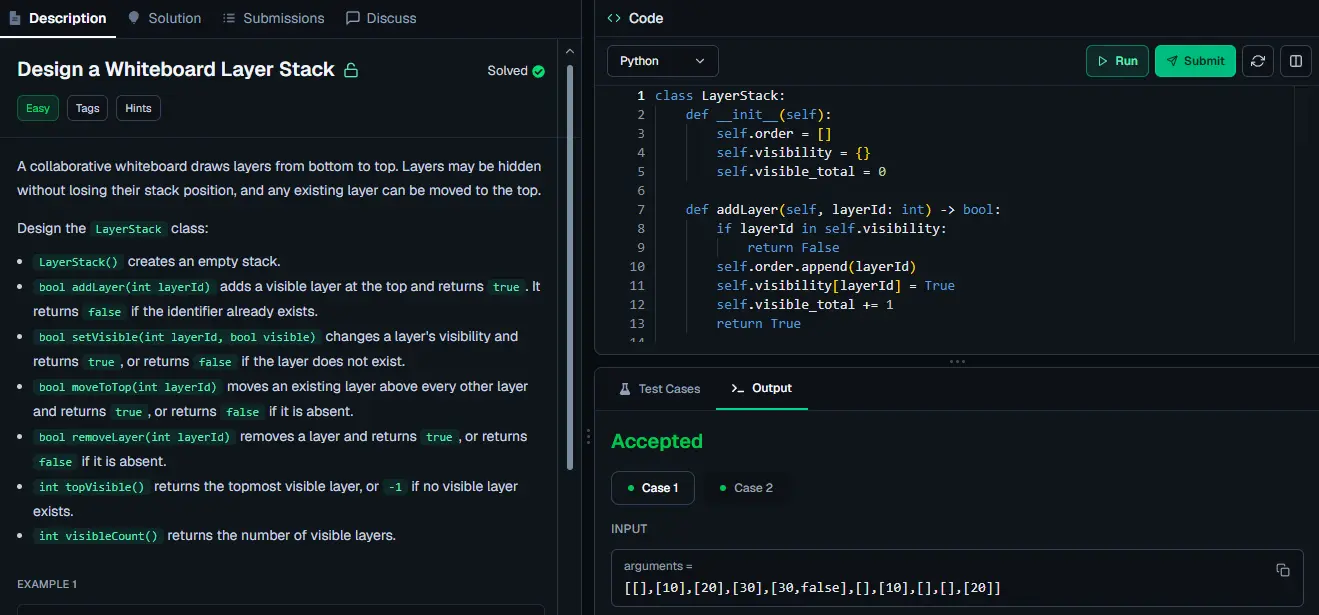This screenshot has height=615, width=1319.
Task: Click the EXAMPLE 1 heading
Action: click(47, 584)
